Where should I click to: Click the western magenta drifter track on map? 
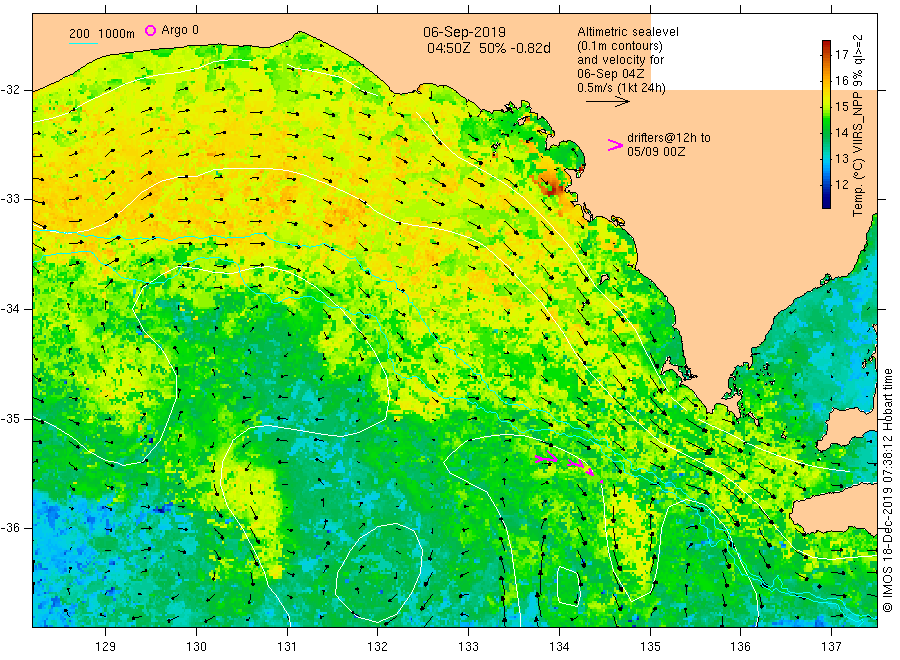546,459
